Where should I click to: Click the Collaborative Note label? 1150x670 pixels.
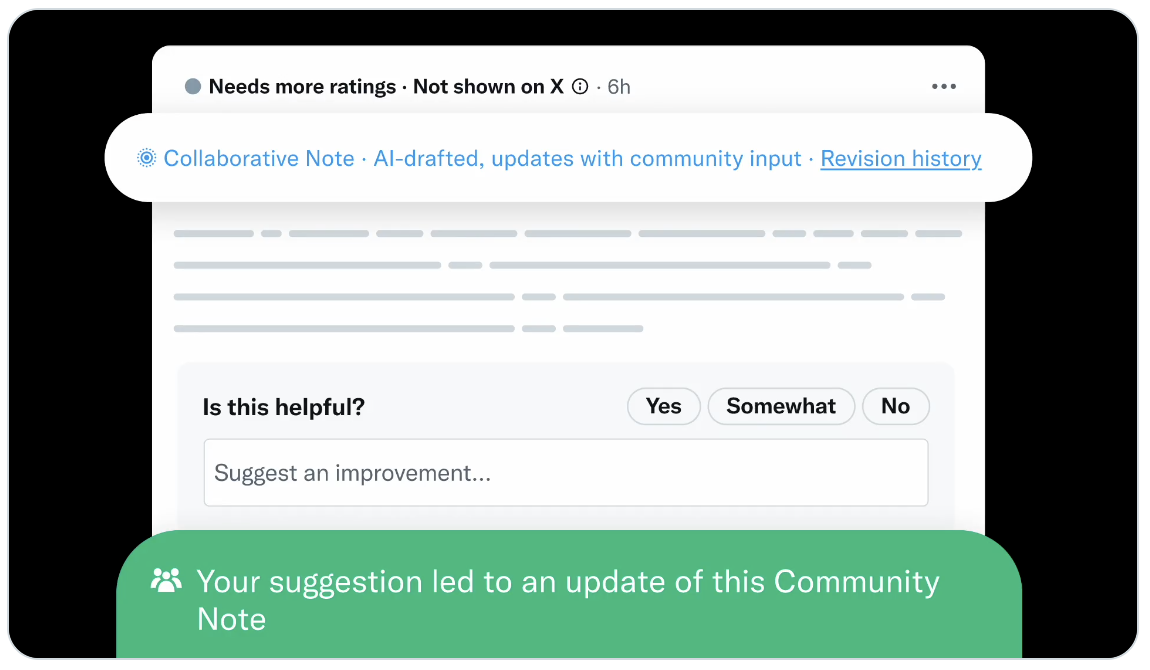(259, 158)
